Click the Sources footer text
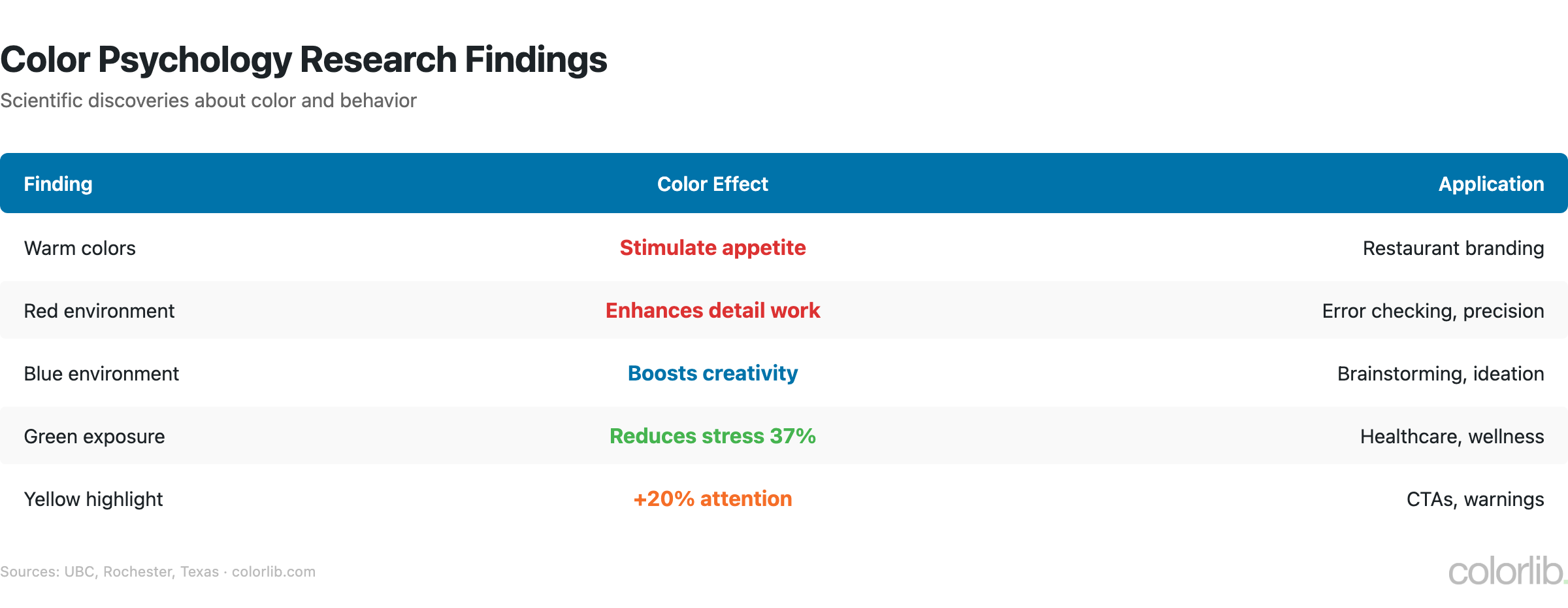Viewport: 1568px width, 608px height. (157, 572)
